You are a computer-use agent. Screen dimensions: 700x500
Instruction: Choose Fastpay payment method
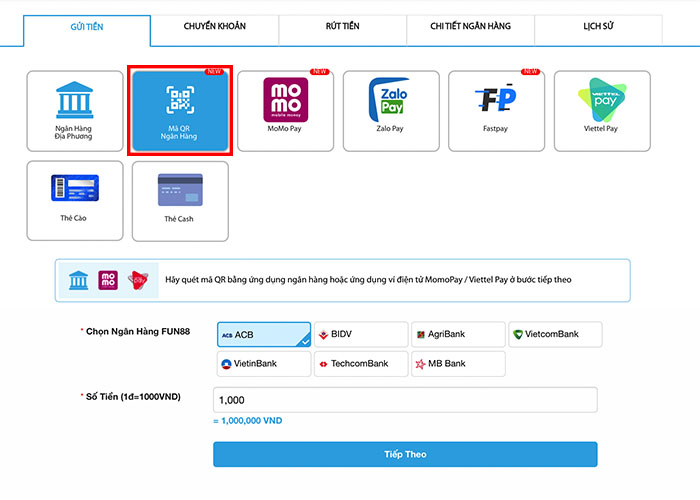(496, 111)
